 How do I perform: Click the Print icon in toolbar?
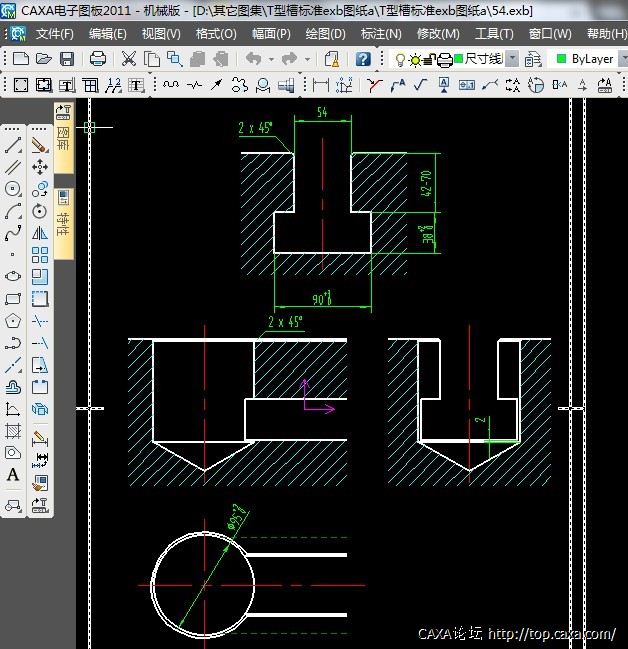[98, 59]
